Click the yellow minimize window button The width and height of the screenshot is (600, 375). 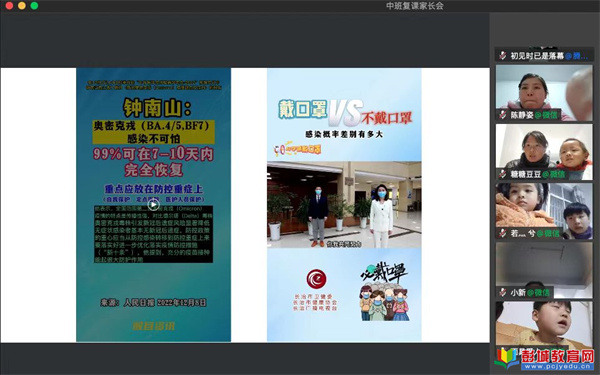tap(22, 6)
